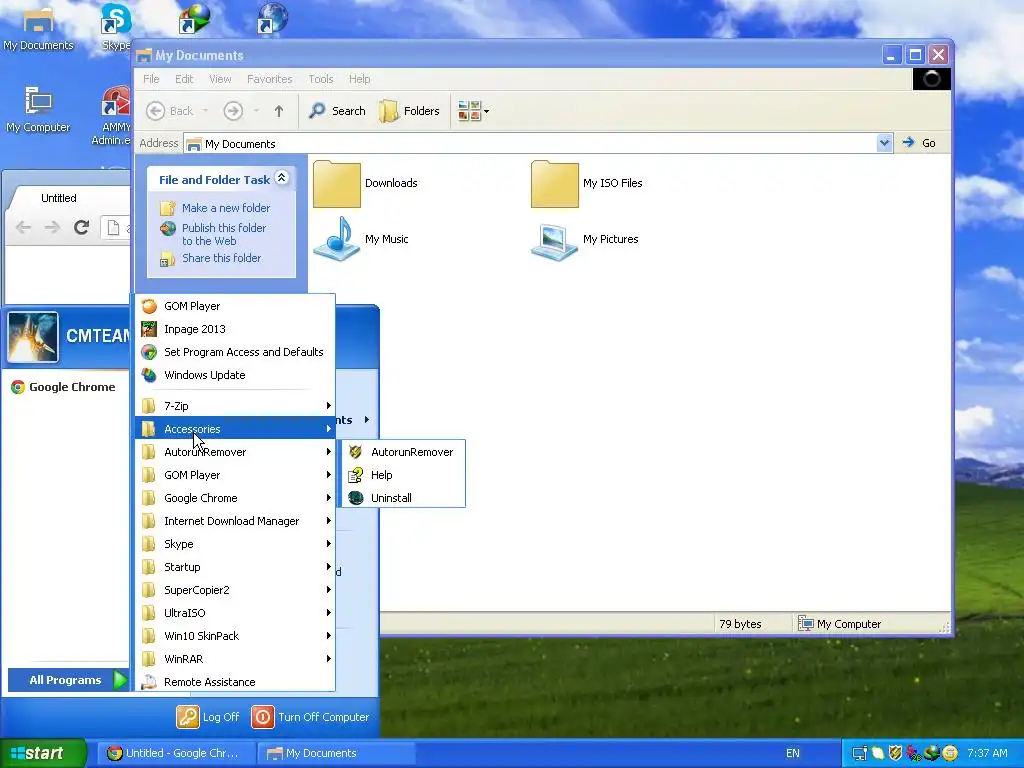This screenshot has height=768, width=1024.
Task: Expand the Win10 SkinPack program folder
Action: coord(235,636)
